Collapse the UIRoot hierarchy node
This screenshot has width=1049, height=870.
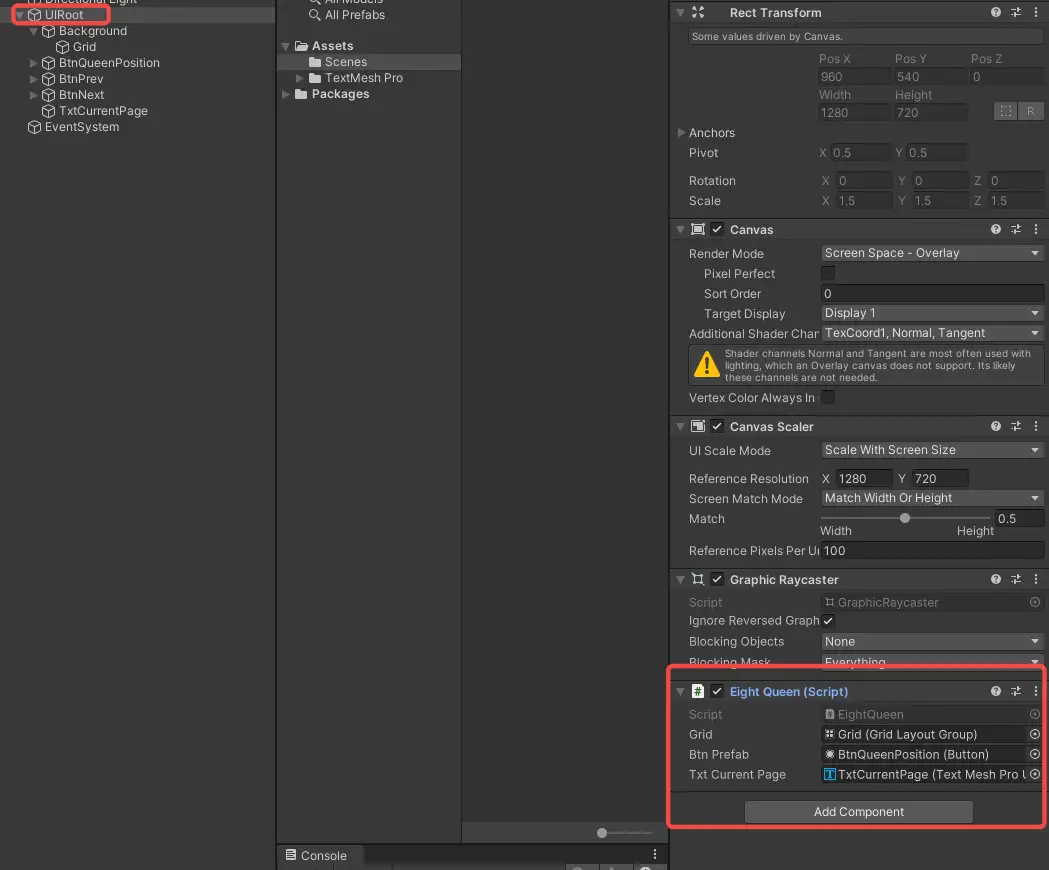pos(19,15)
